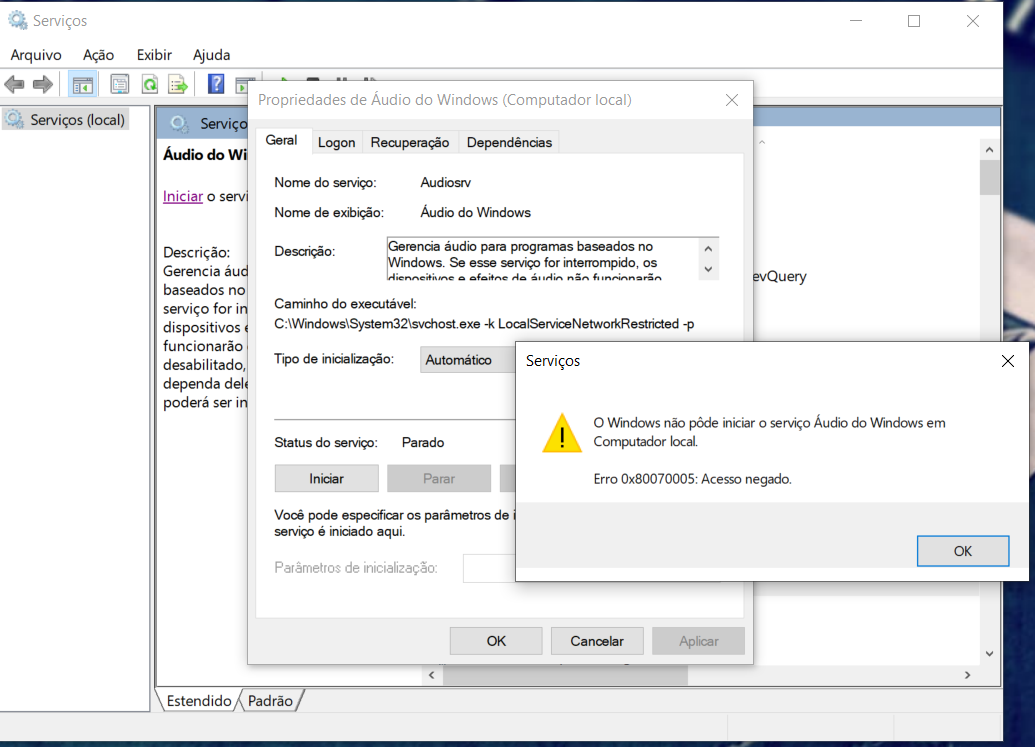Click the horizontal scrollbar thumb
The width and height of the screenshot is (1035, 747).
pyautogui.click(x=565, y=675)
